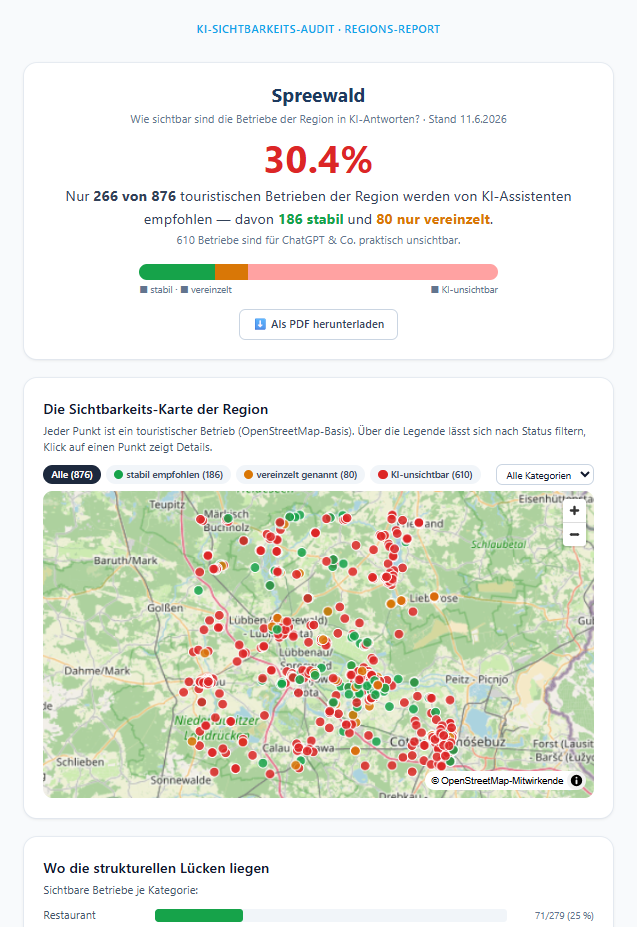This screenshot has width=637, height=927.
Task: Open the Alle Kategorien dropdown
Action: pos(545,475)
